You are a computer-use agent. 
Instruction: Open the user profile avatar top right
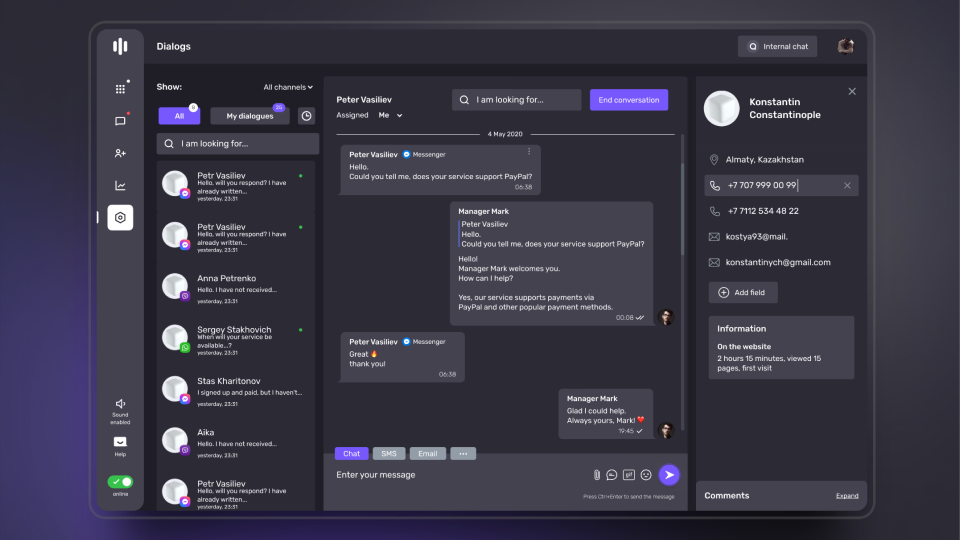tap(846, 46)
